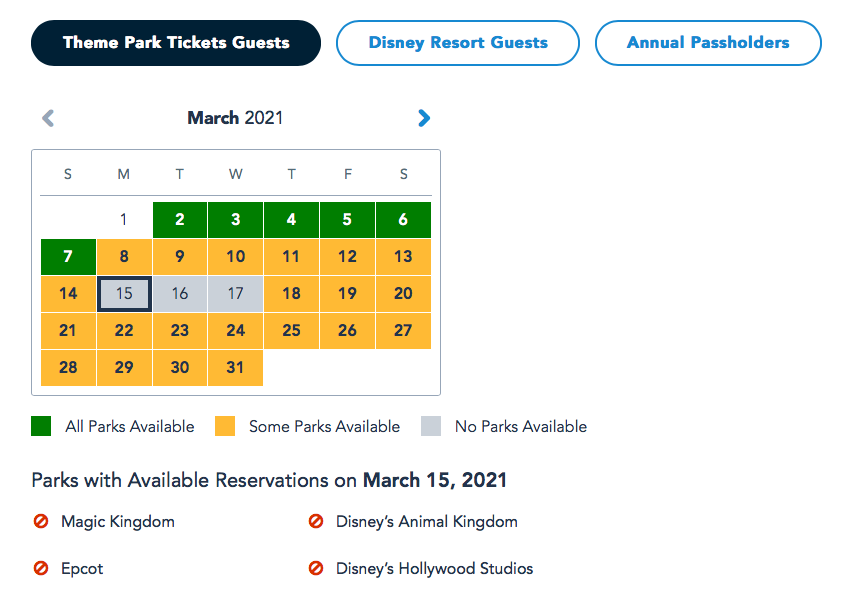
Task: Choose March 15 selected date cell
Action: [x=124, y=294]
